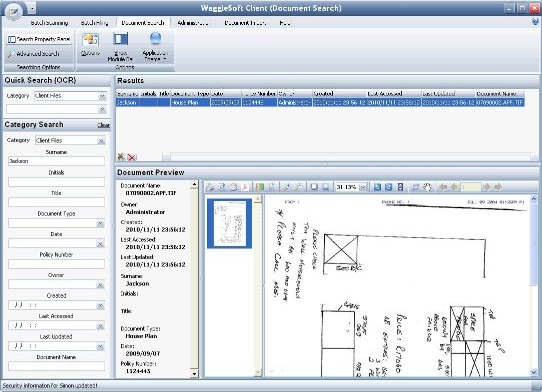Open the Date field dropdown
This screenshot has height=392, width=542.
pos(100,244)
